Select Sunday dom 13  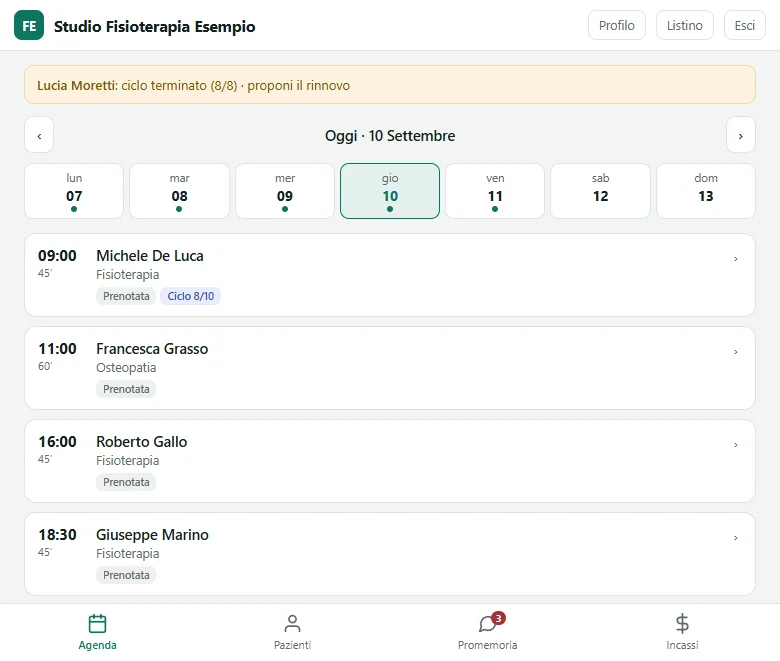click(706, 191)
